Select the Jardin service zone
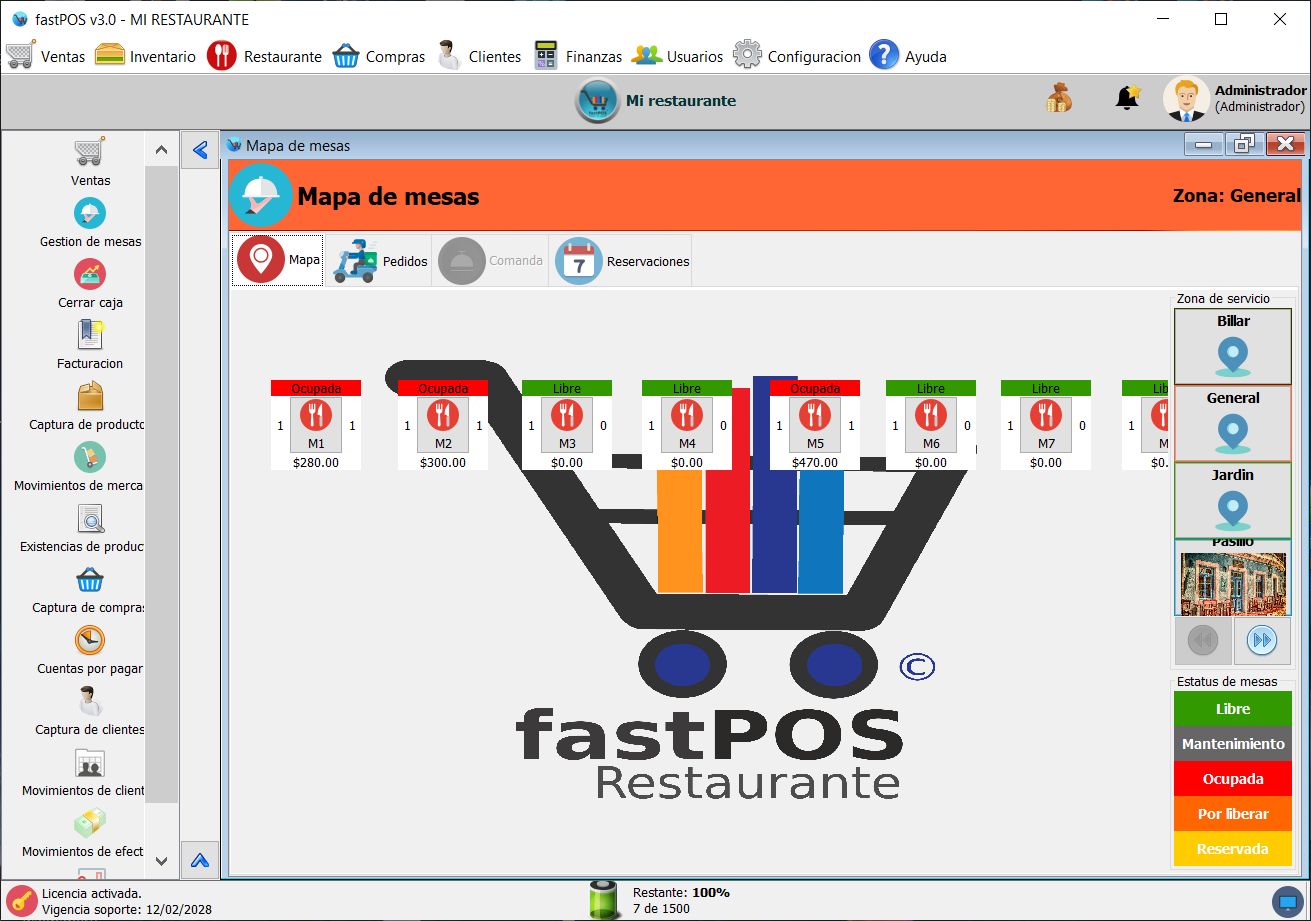The image size is (1311, 921). (1232, 495)
